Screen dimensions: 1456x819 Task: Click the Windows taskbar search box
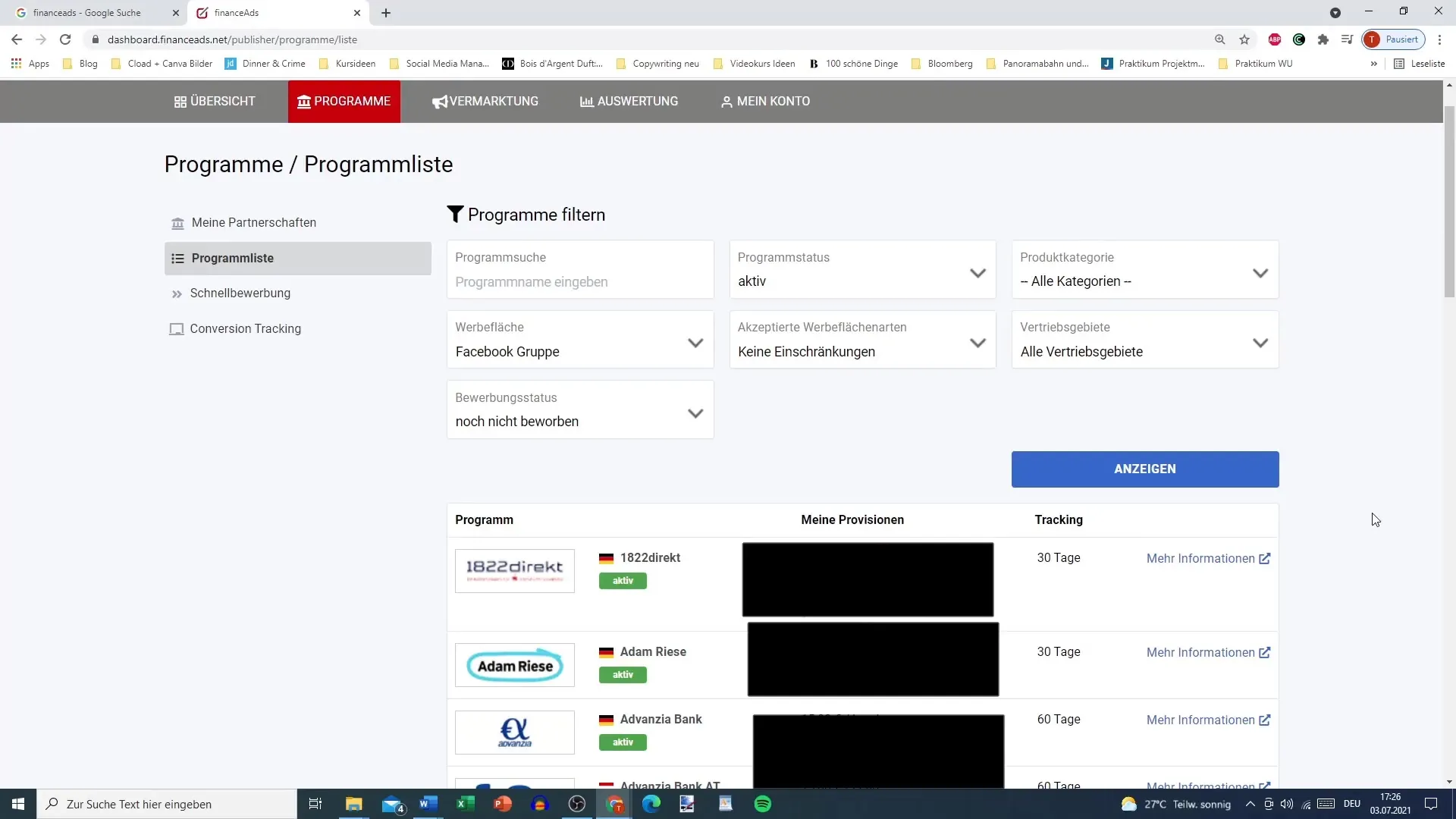pos(167,804)
